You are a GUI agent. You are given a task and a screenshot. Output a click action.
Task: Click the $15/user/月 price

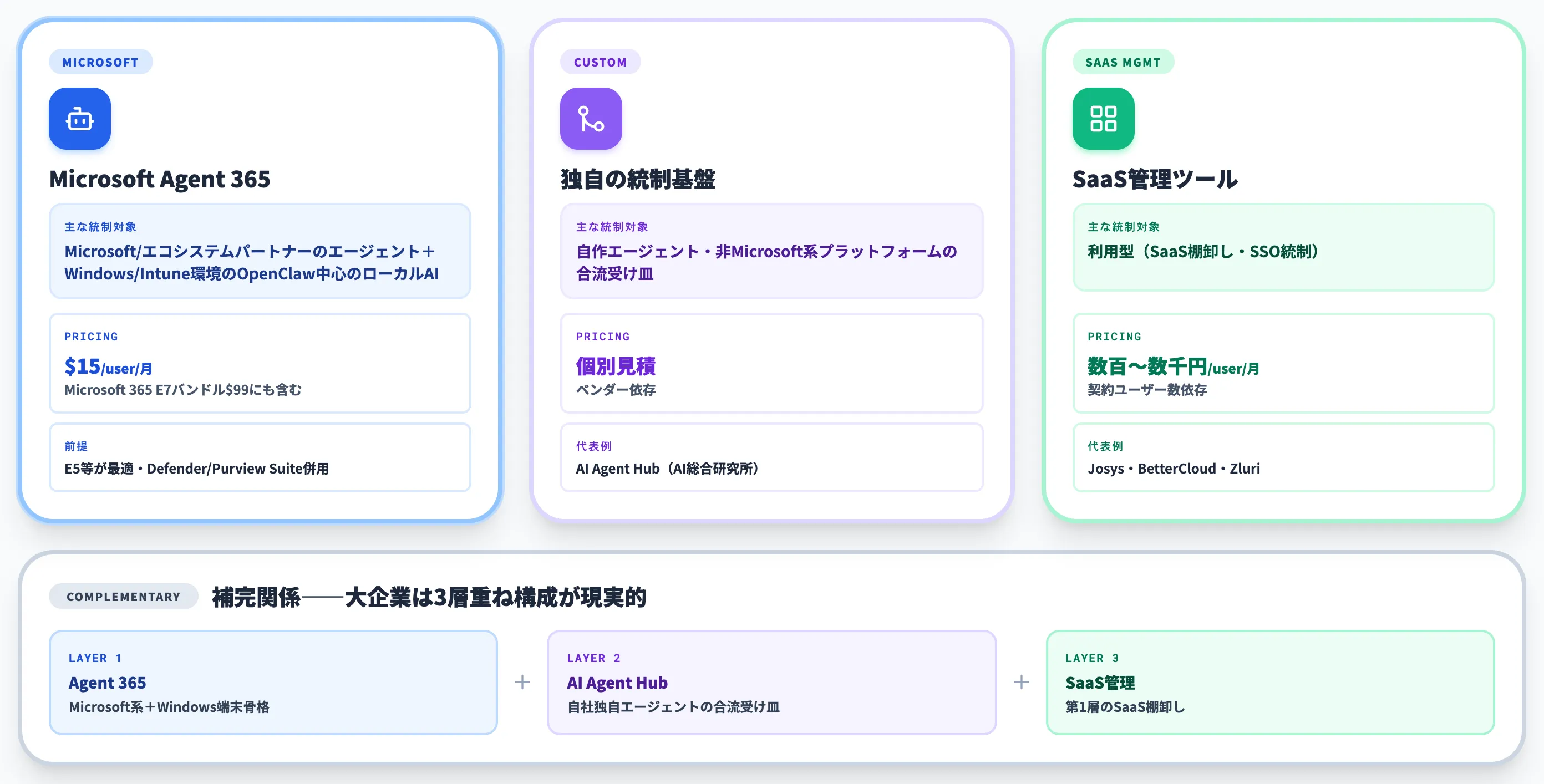[109, 366]
